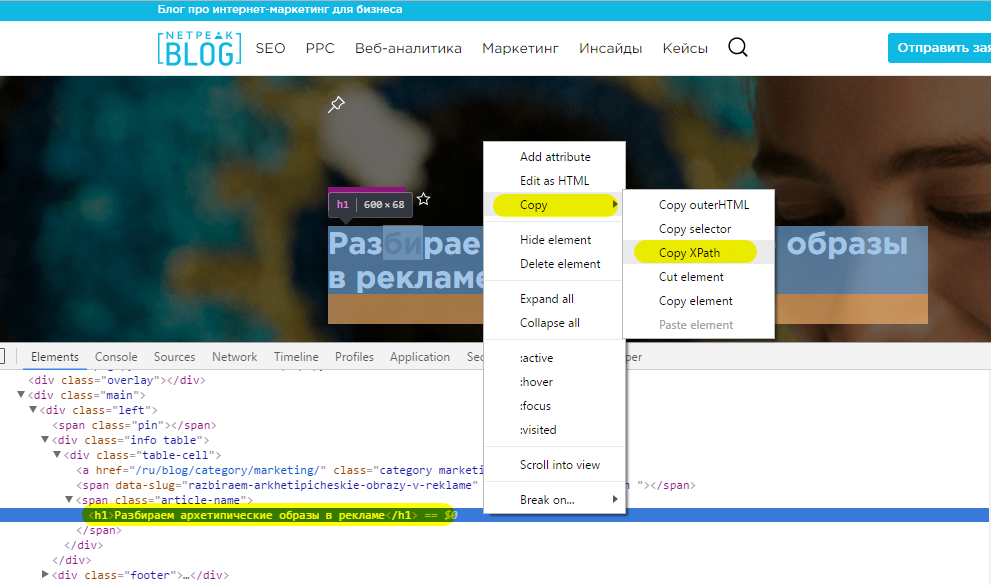Image resolution: width=991 pixels, height=585 pixels.
Task: Switch to the Timeline tab
Action: tap(296, 357)
